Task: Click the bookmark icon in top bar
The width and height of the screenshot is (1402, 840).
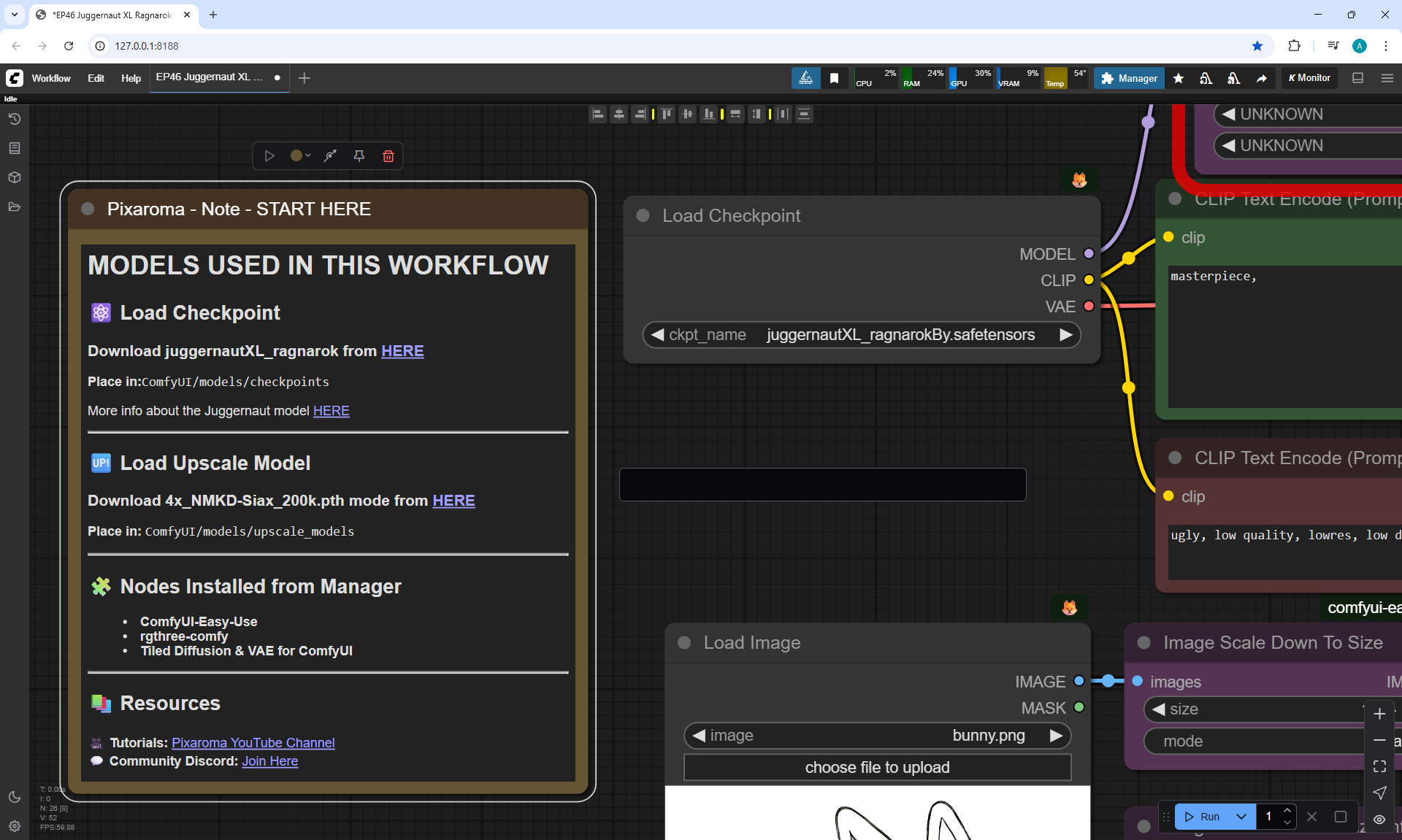Action: click(x=834, y=78)
